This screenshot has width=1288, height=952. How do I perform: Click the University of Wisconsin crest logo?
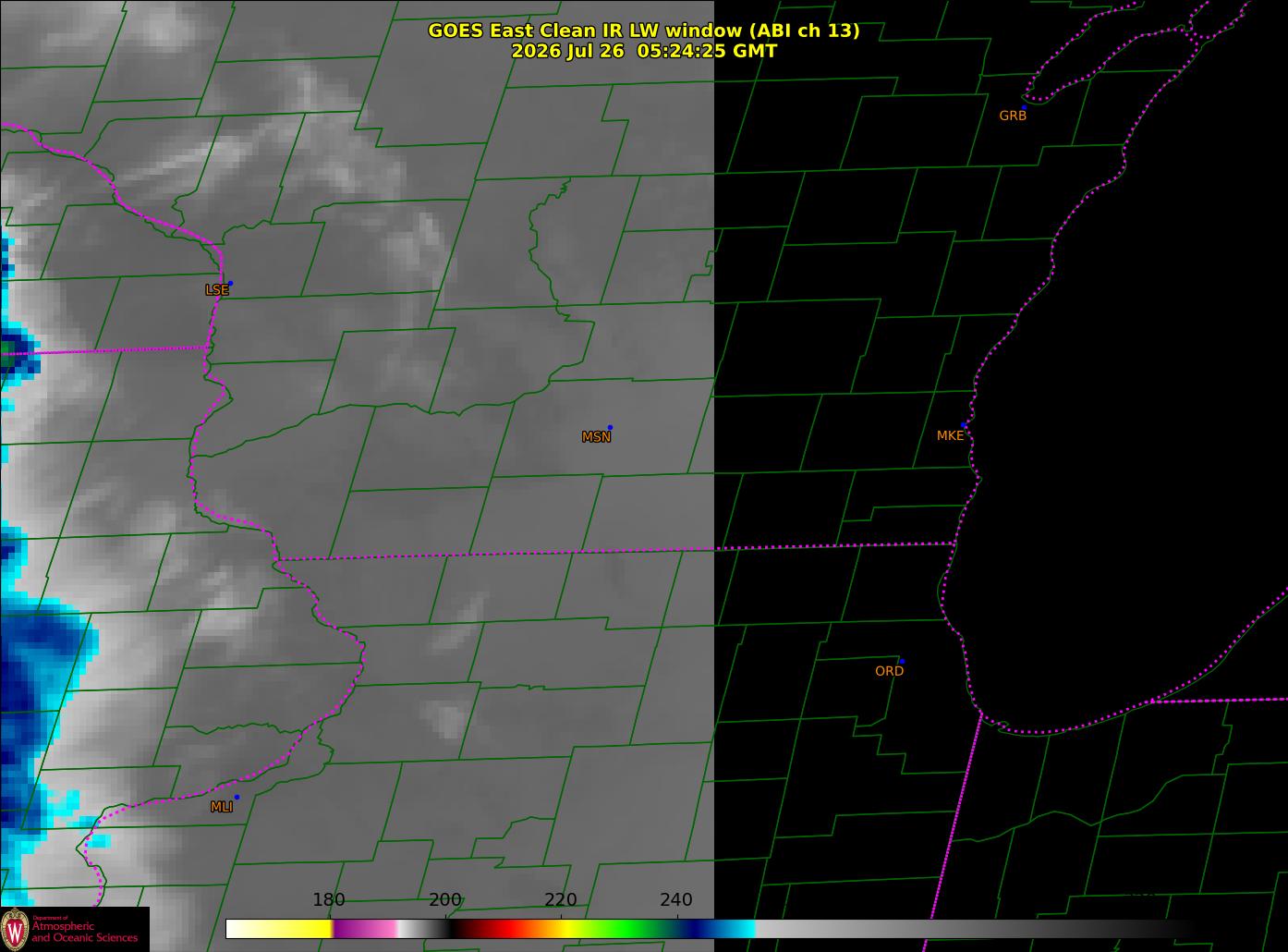(x=15, y=929)
